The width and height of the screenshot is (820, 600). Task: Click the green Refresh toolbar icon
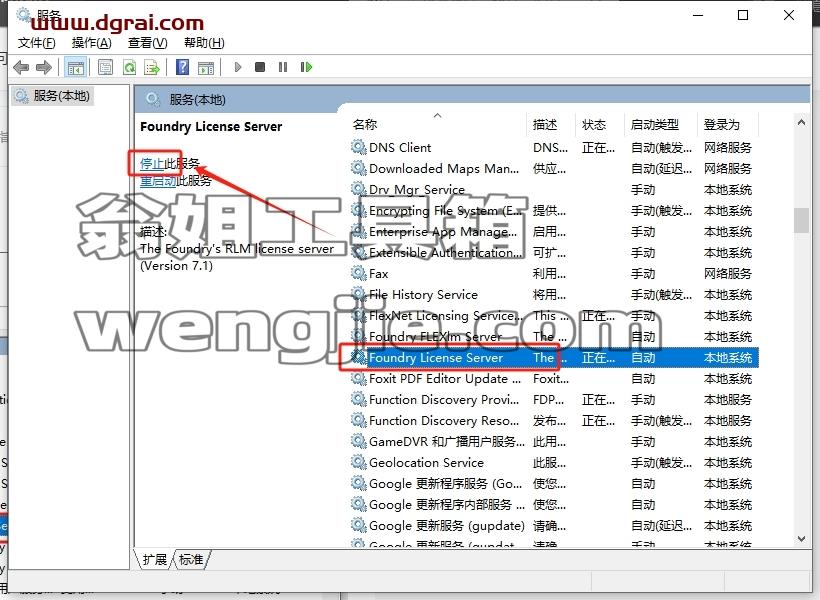(129, 67)
